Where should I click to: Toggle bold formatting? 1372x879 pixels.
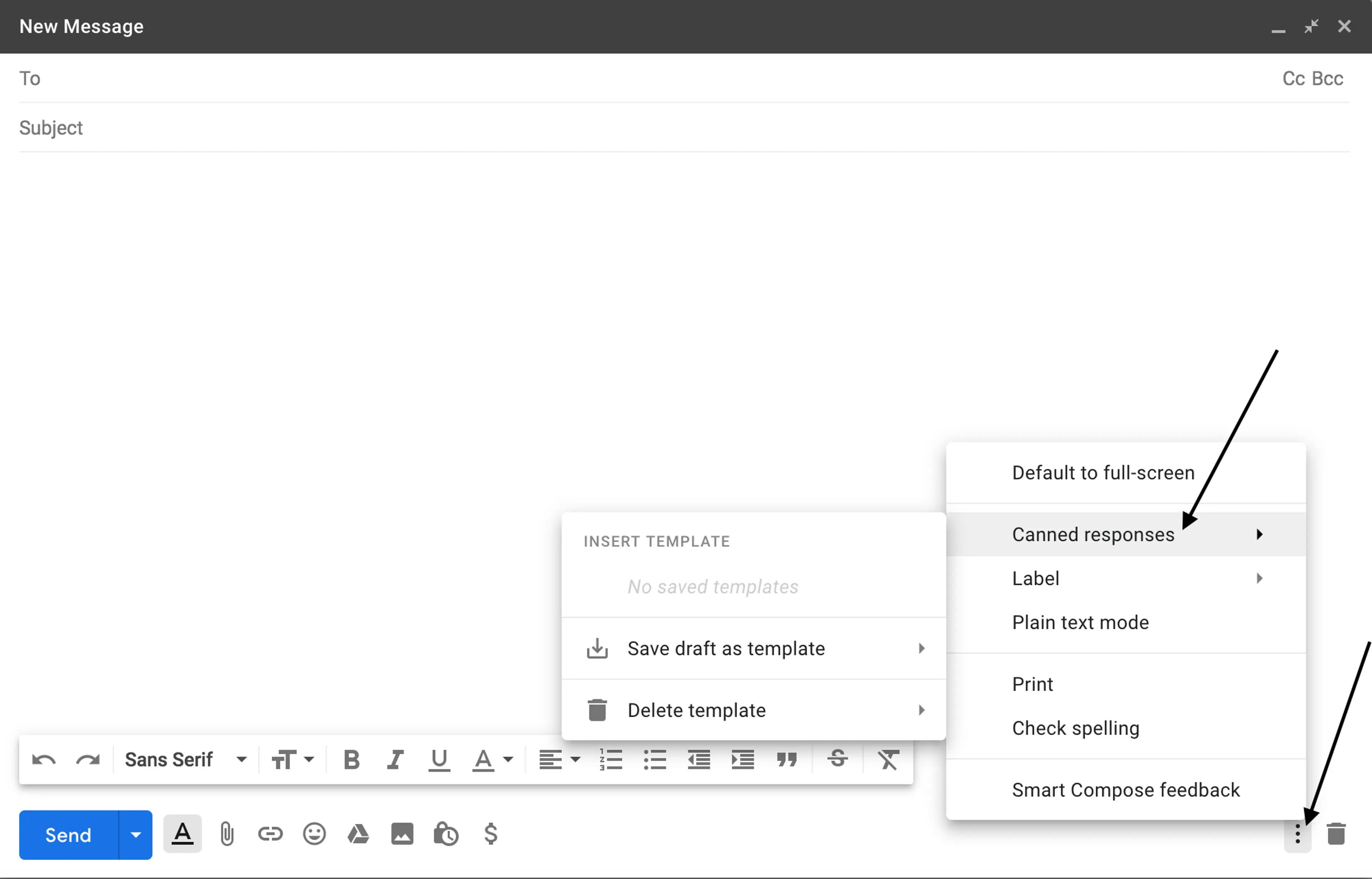tap(352, 760)
